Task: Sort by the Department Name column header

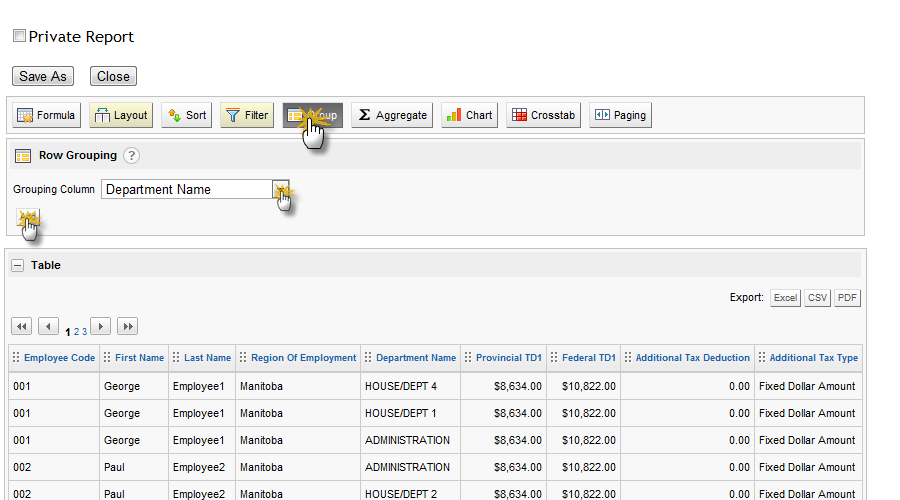Action: (416, 358)
